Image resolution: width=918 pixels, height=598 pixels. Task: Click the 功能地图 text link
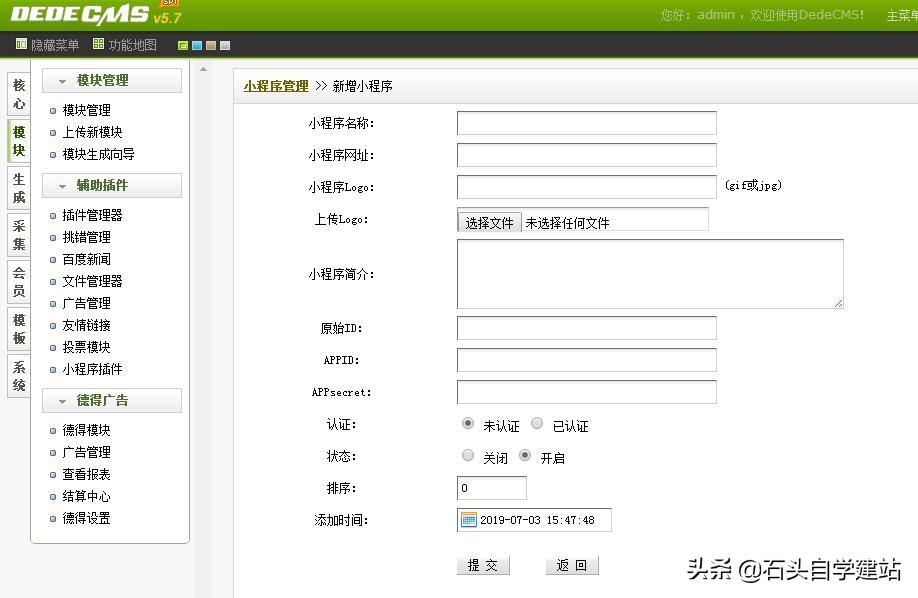click(x=132, y=45)
